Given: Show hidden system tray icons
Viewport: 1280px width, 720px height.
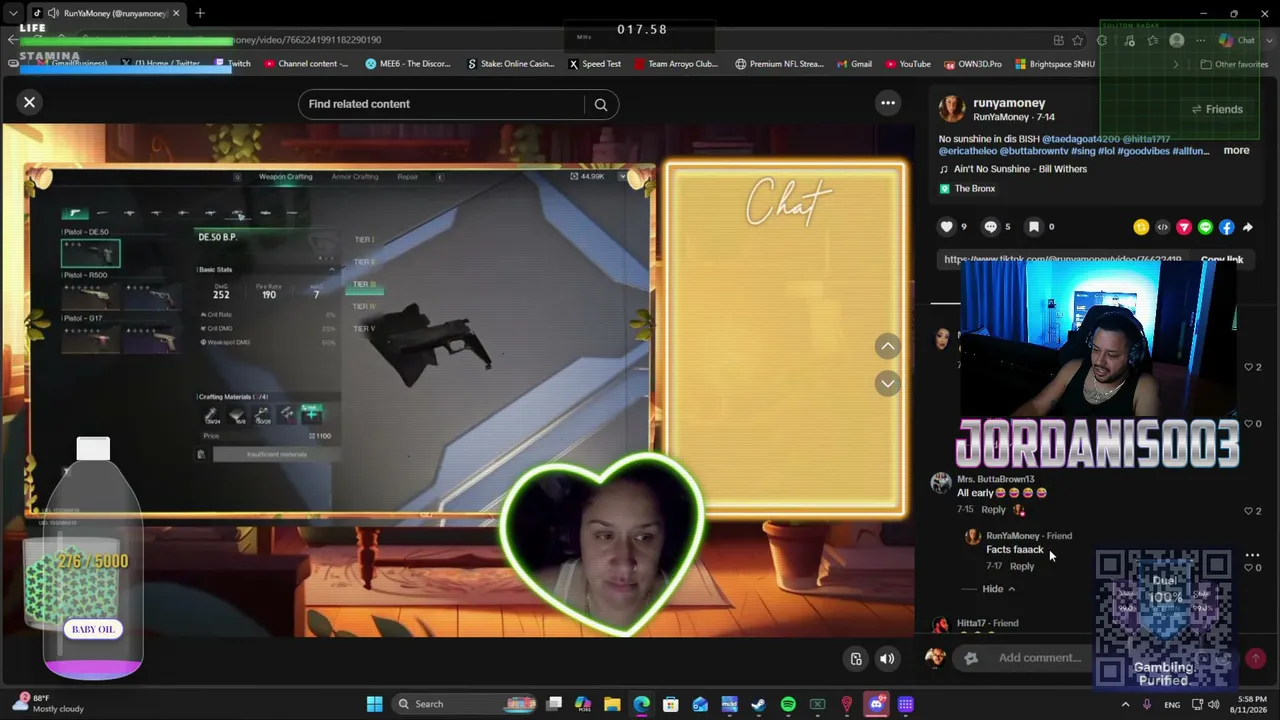Looking at the screenshot, I should [1125, 704].
